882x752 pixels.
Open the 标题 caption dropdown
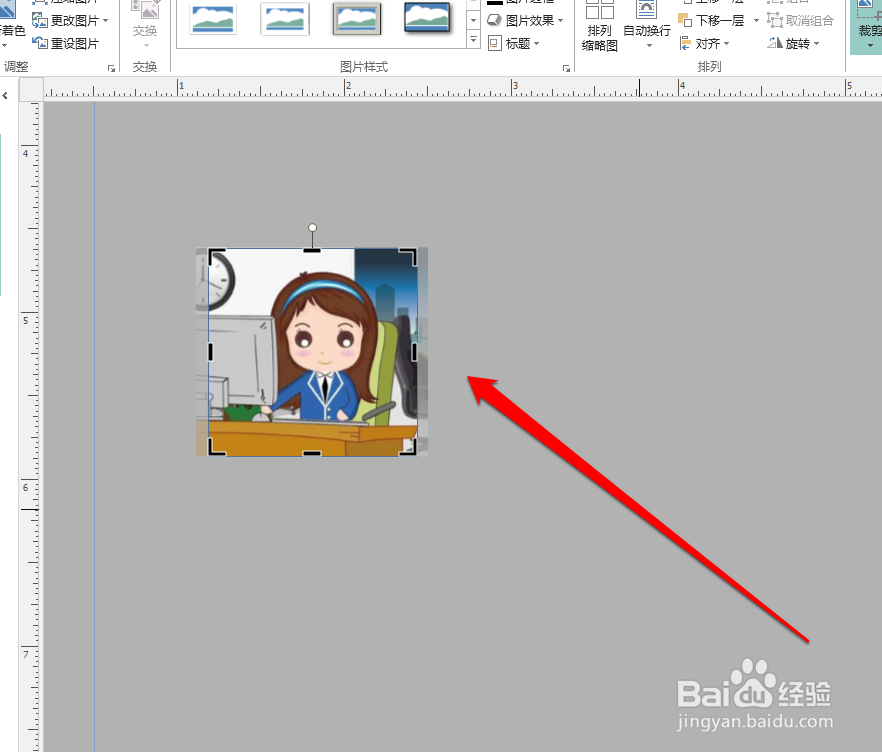[x=514, y=43]
